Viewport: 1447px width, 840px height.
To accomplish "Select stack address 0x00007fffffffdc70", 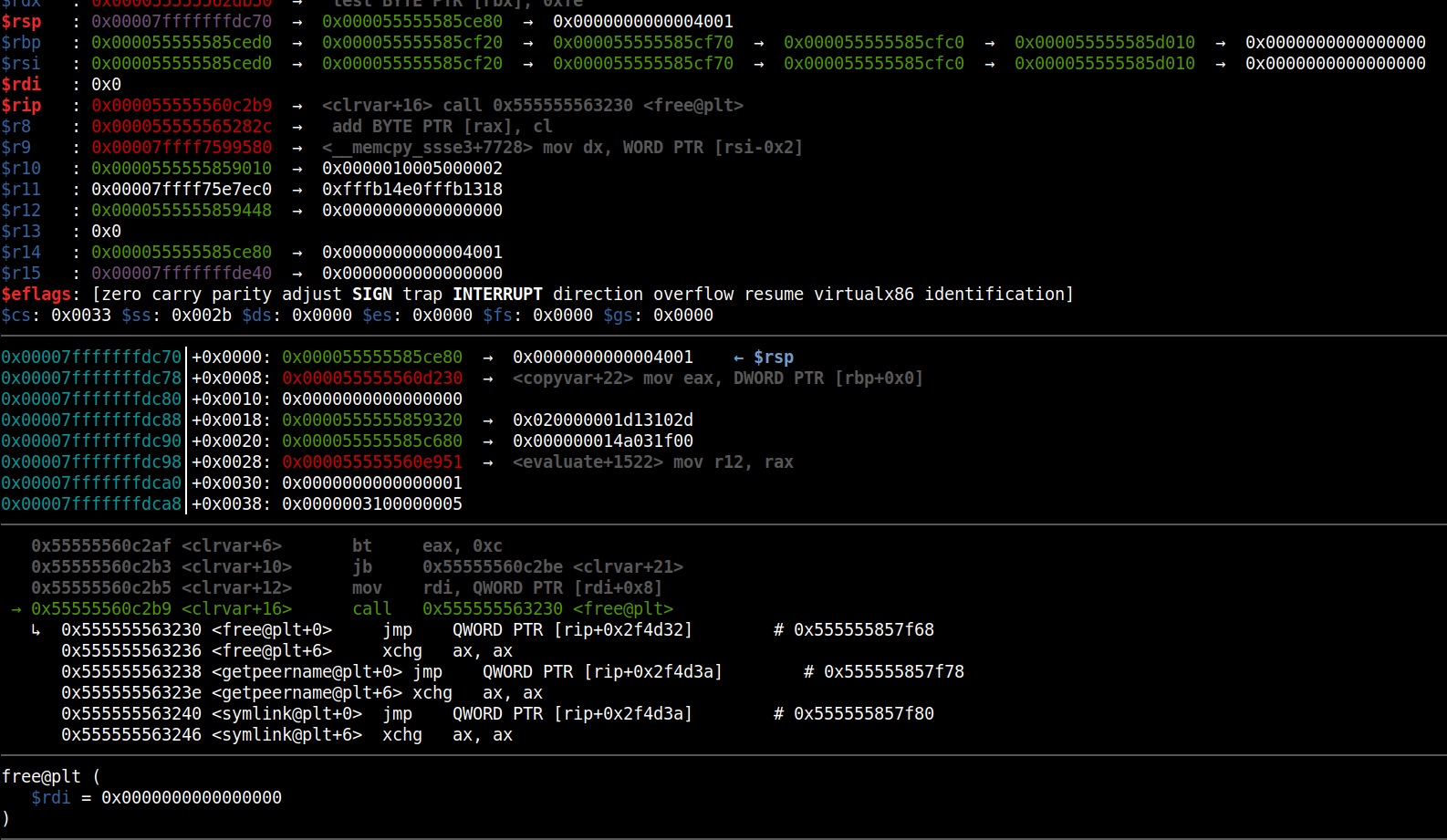I will coord(91,357).
